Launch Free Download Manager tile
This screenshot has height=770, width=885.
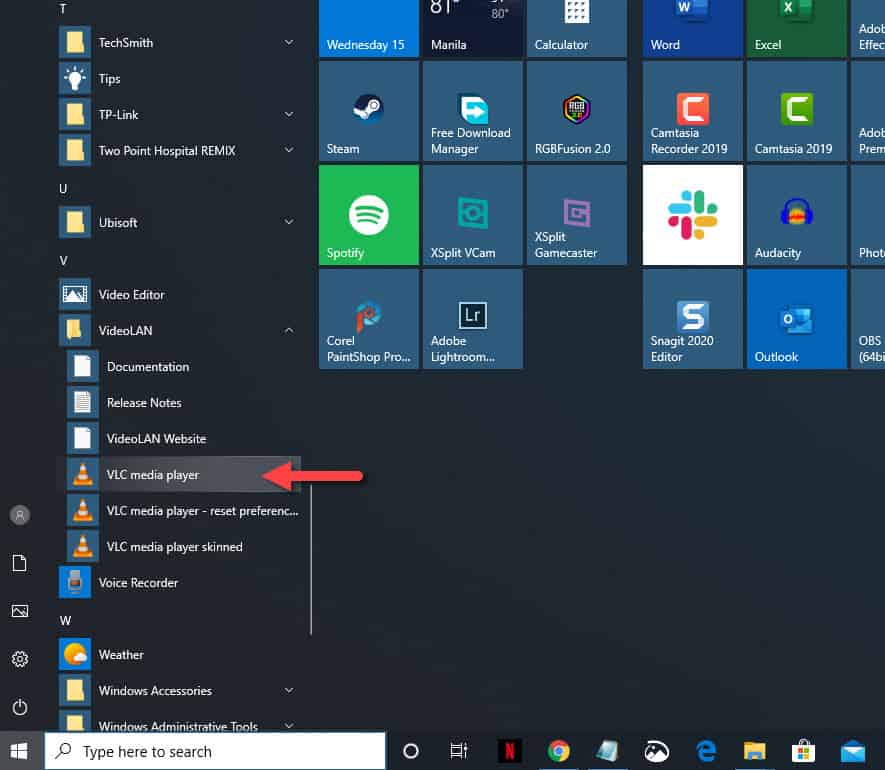pos(472,111)
